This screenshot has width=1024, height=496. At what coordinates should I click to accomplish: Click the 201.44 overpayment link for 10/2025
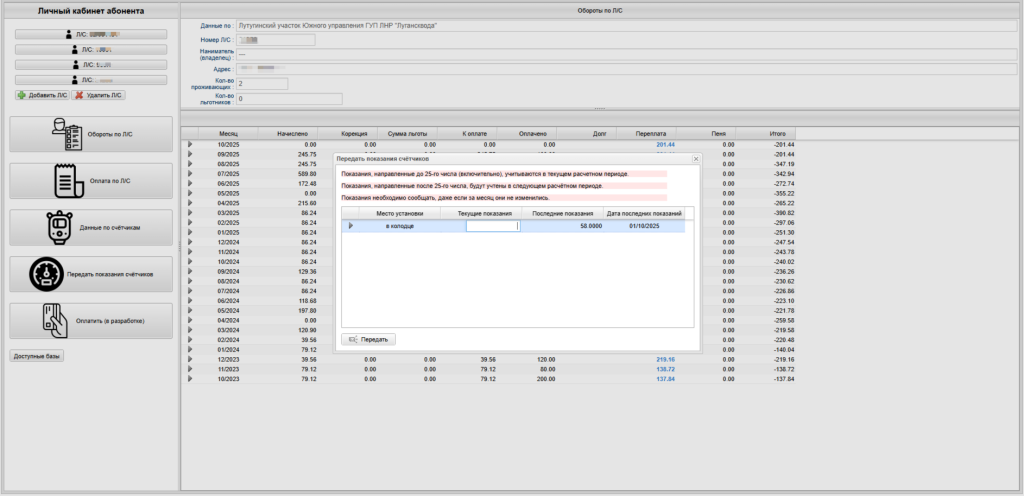(x=665, y=145)
